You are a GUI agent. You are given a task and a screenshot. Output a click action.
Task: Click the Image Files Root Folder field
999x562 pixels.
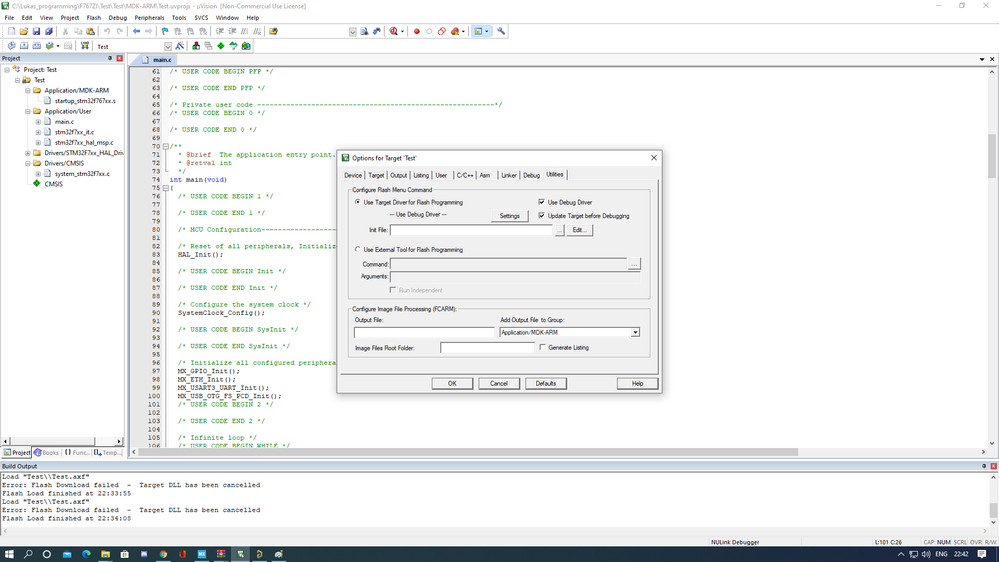pos(487,348)
